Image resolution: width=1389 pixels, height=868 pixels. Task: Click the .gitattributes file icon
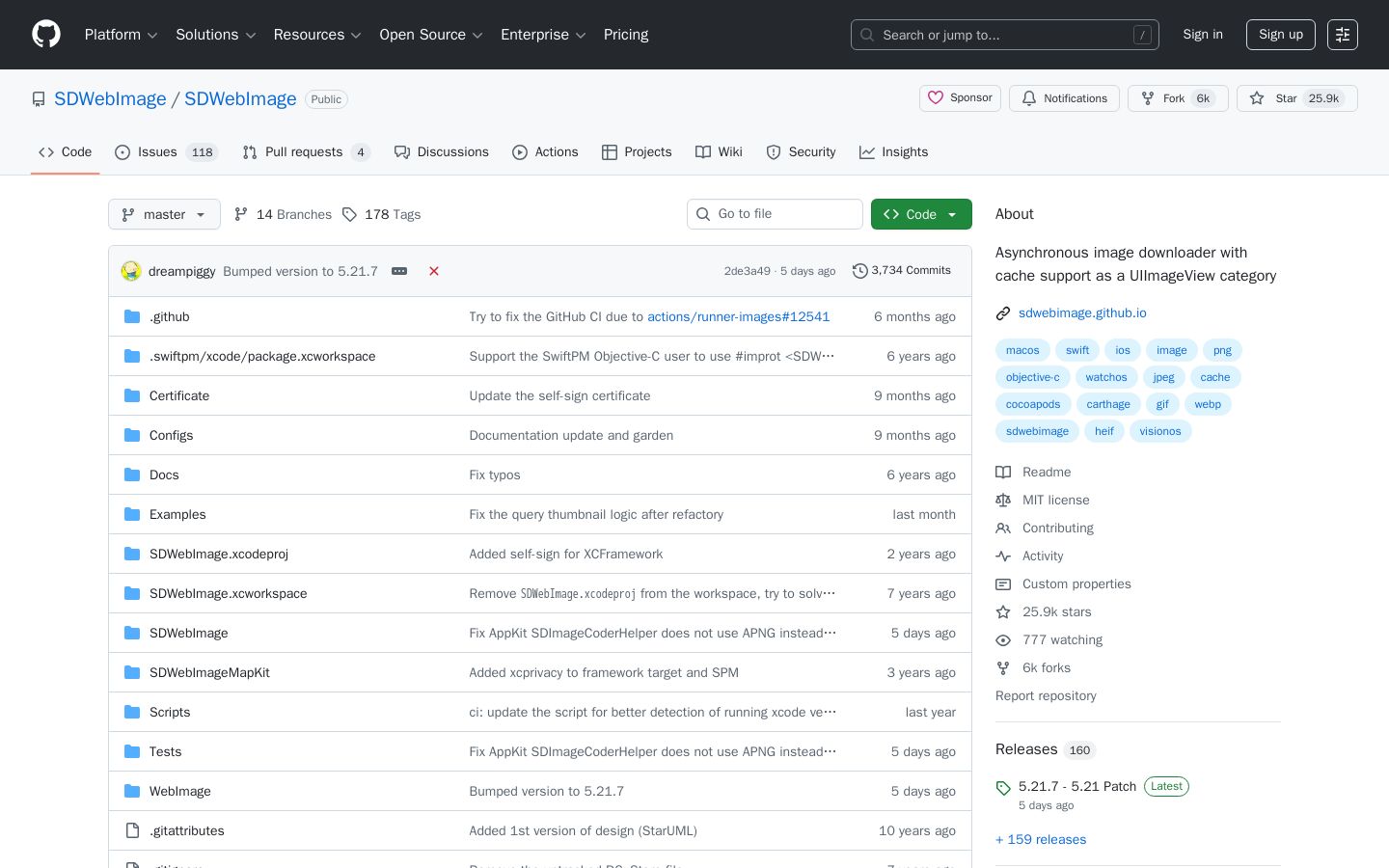(132, 830)
